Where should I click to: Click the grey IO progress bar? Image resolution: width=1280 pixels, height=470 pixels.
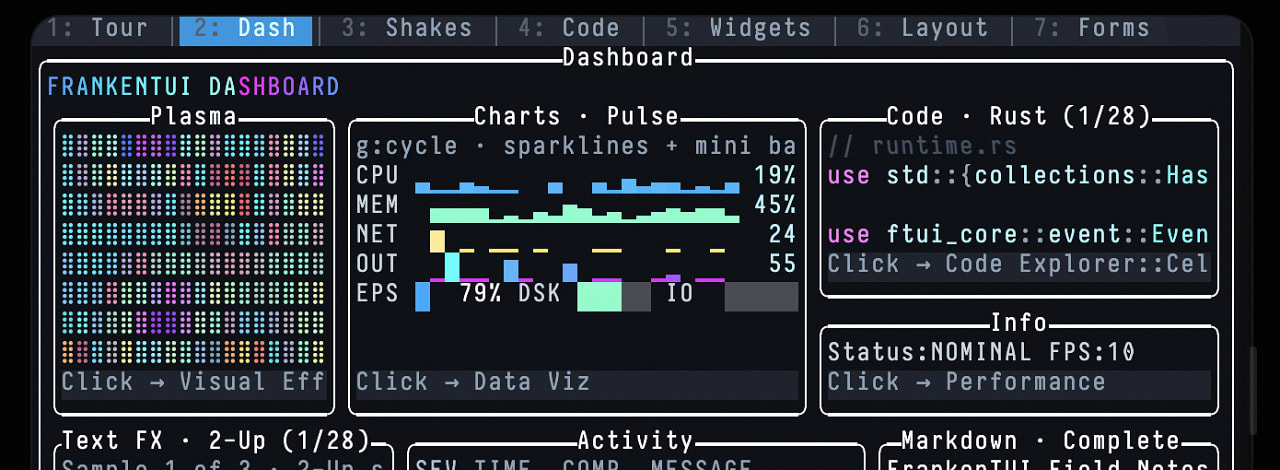(761, 296)
